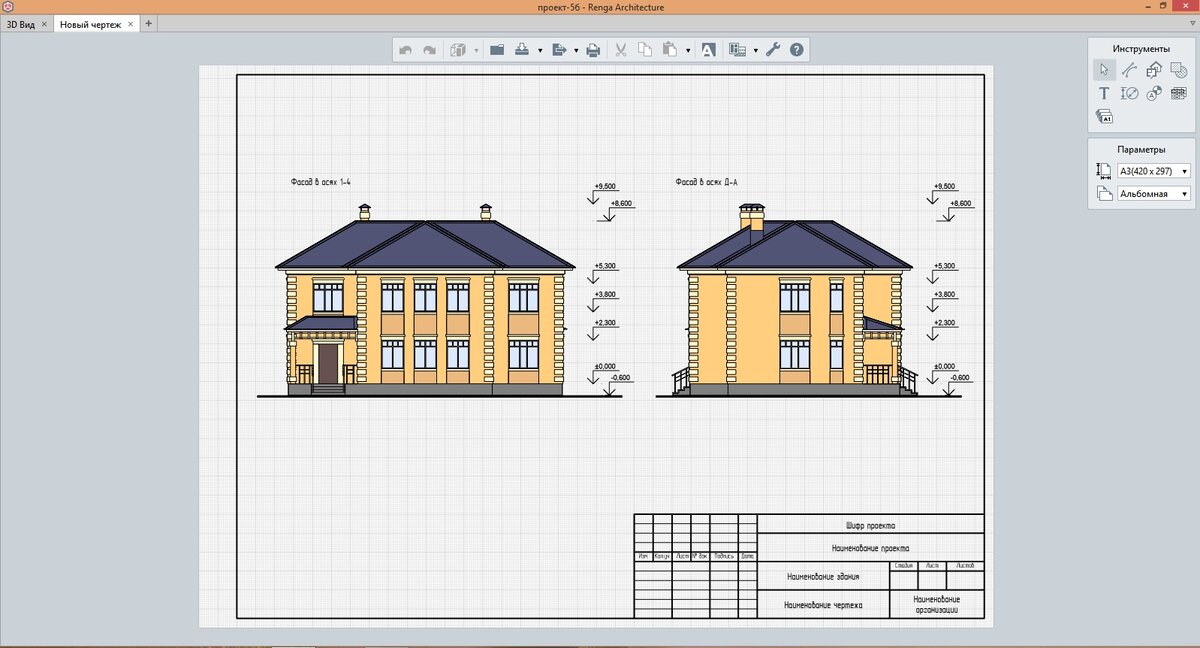The image size is (1200, 648).
Task: Click the 'Шифр проекта' title block cell
Action: tap(870, 525)
